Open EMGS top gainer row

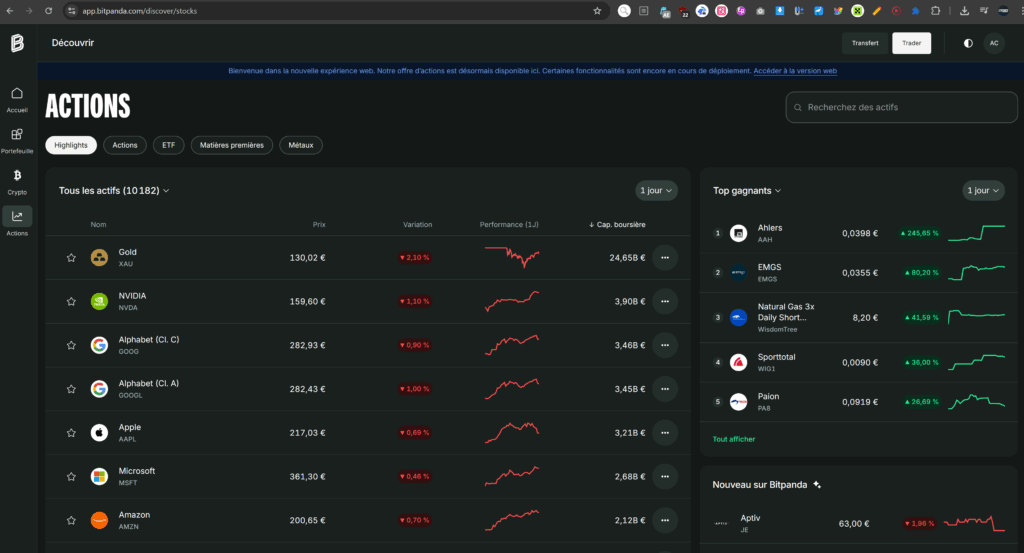point(859,272)
